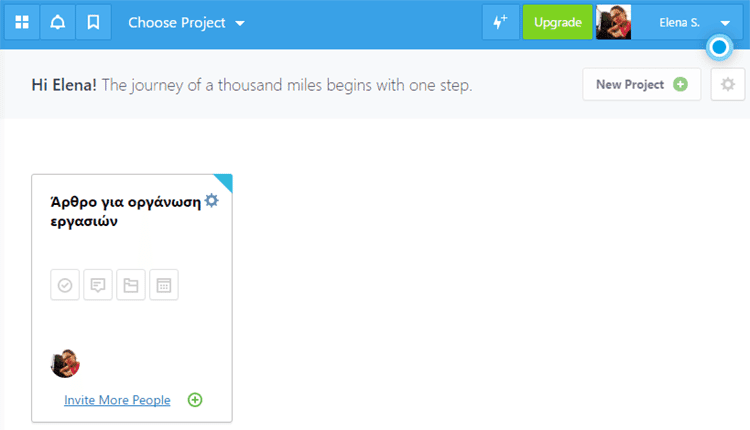The height and width of the screenshot is (430, 750).
Task: Open the dashboard grid icon
Action: click(22, 22)
